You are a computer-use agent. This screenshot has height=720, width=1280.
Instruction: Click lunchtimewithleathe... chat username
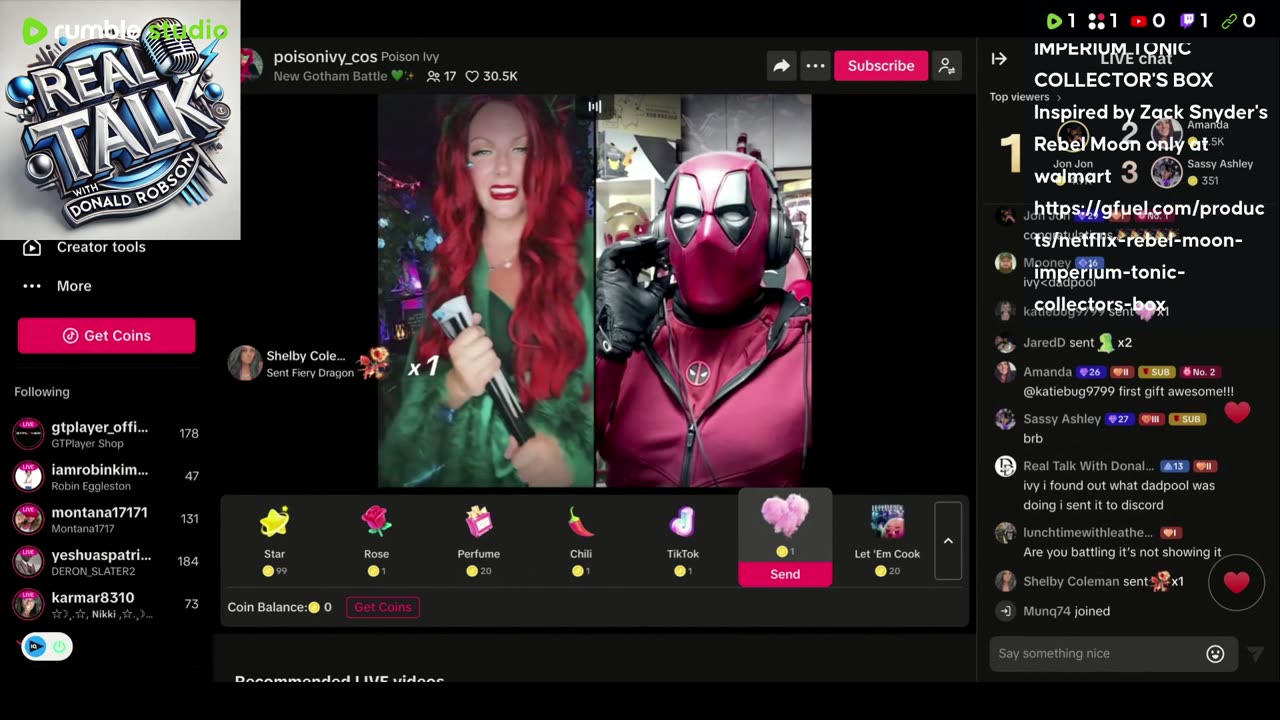pyautogui.click(x=1087, y=533)
